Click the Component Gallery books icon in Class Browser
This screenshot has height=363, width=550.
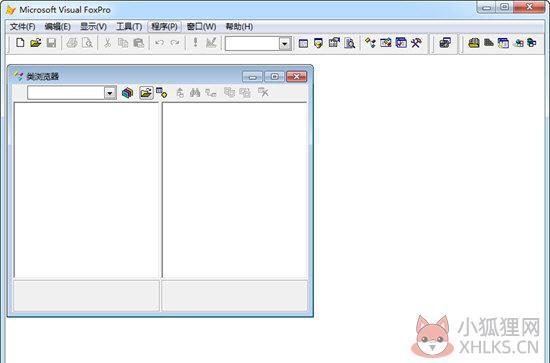[x=127, y=93]
